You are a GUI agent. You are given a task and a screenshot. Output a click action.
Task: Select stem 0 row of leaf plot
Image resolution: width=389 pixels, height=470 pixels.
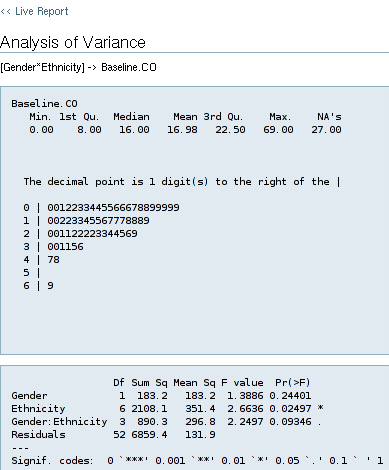(101, 208)
